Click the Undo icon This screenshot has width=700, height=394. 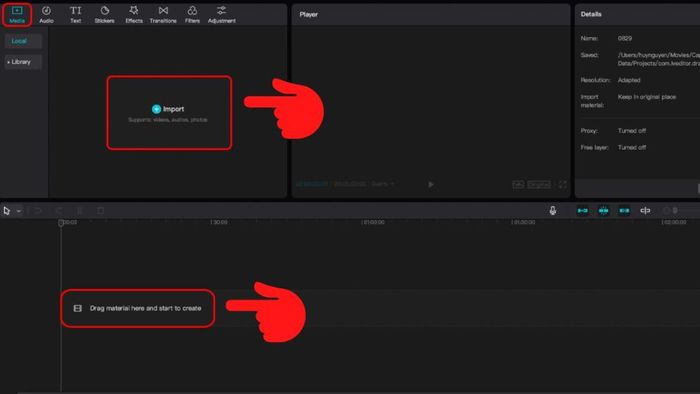[38, 211]
